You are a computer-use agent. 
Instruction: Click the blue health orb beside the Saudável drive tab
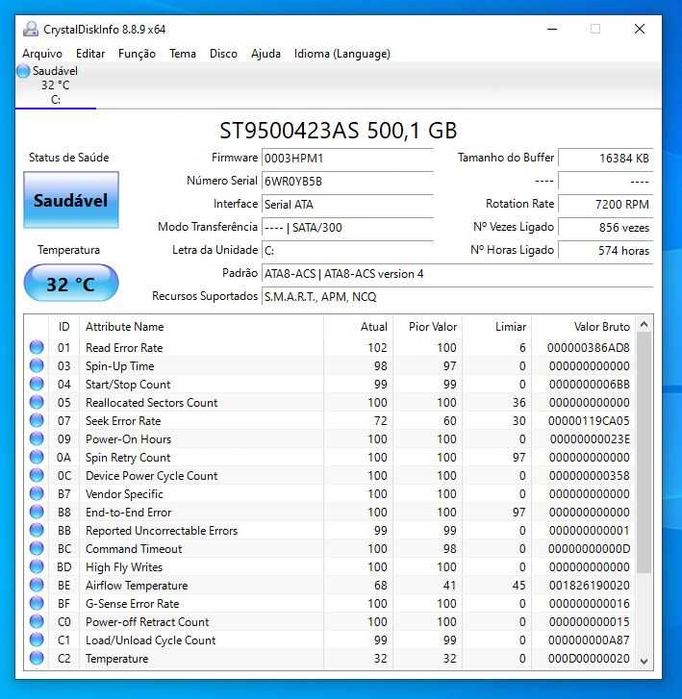point(23,71)
